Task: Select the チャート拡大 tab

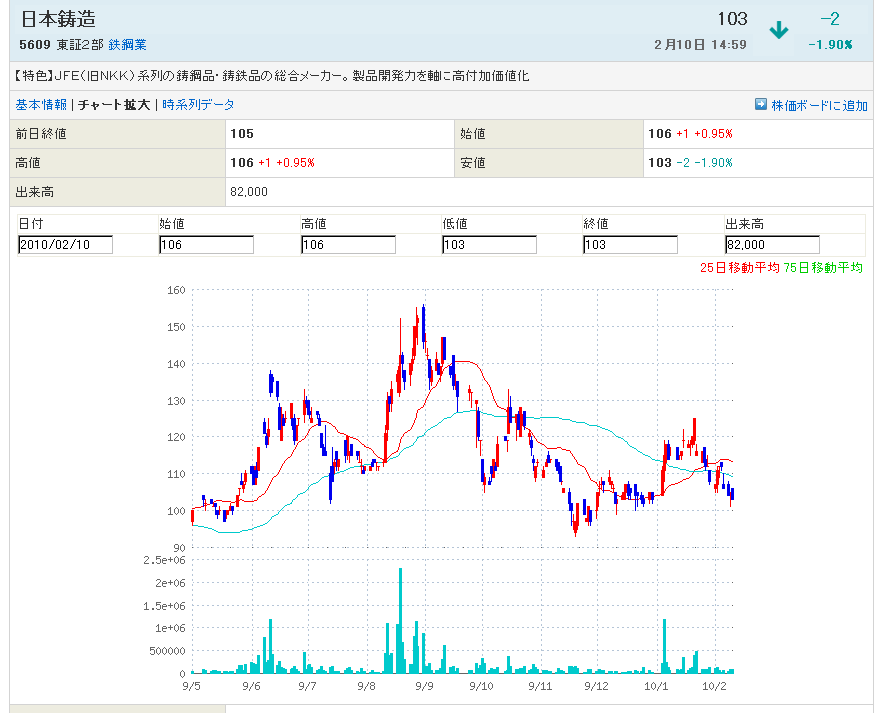Action: pyautogui.click(x=114, y=104)
